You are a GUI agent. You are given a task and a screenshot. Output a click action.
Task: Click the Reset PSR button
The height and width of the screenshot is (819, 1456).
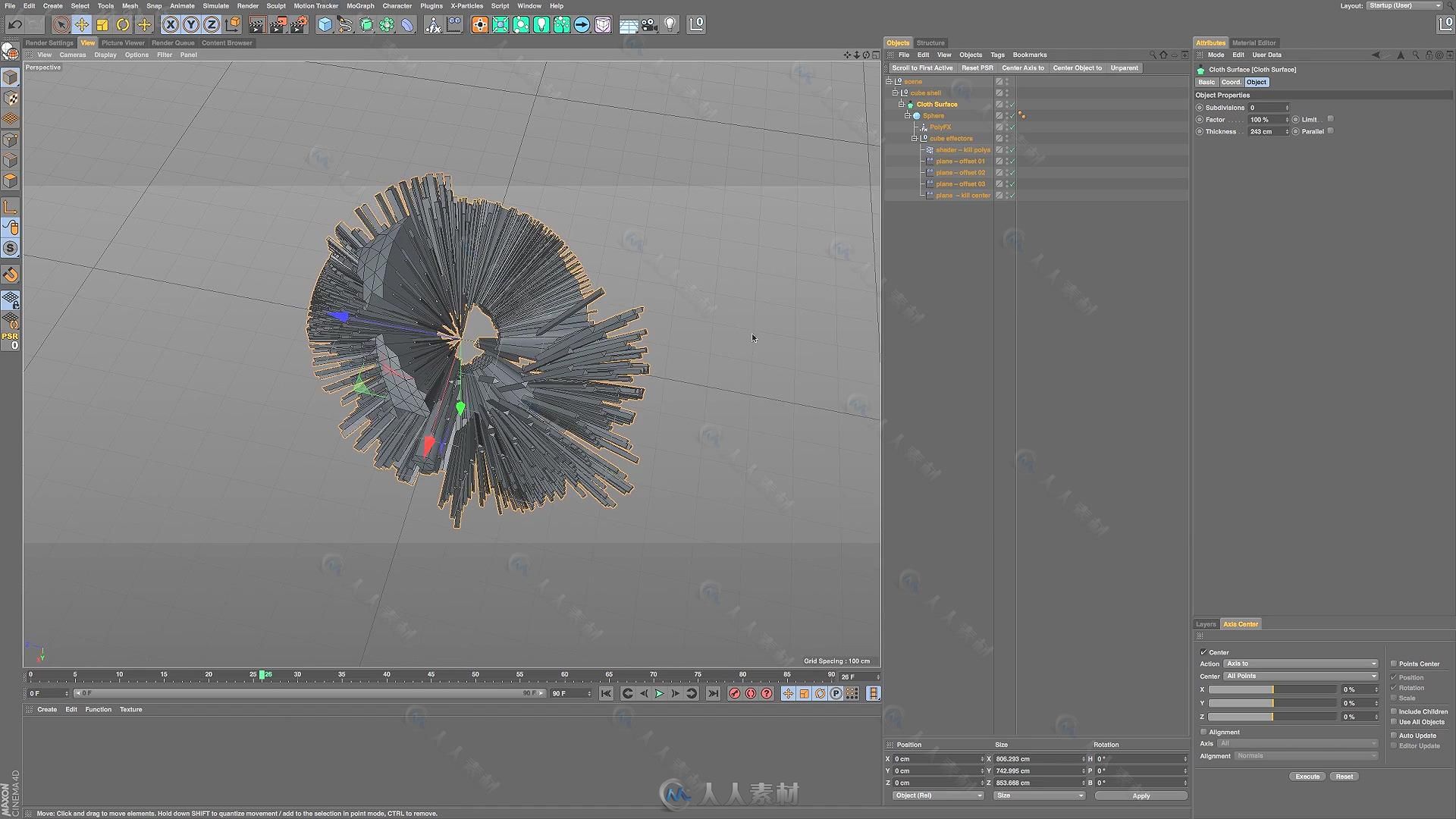click(x=977, y=67)
